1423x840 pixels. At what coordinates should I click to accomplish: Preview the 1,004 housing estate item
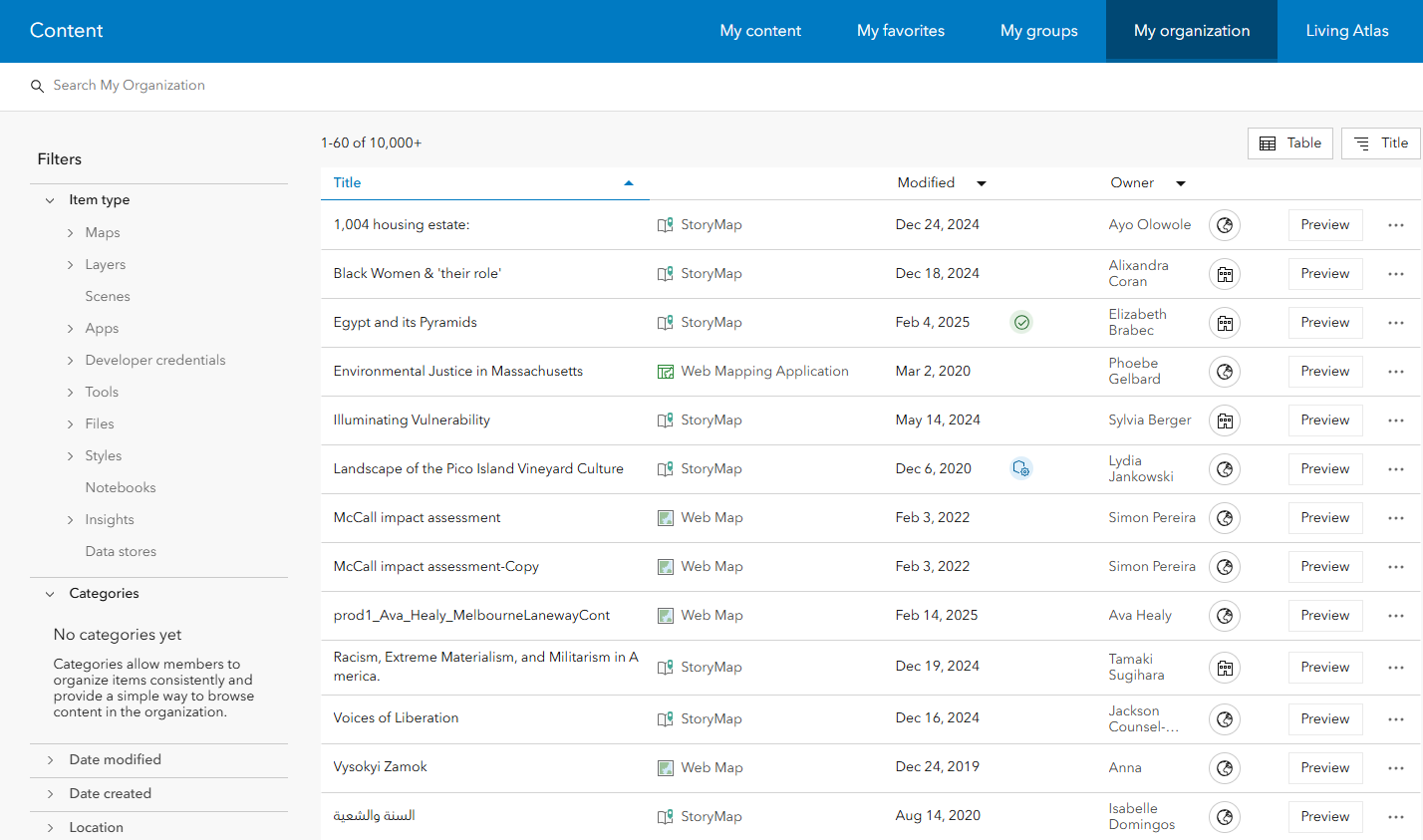coord(1325,225)
